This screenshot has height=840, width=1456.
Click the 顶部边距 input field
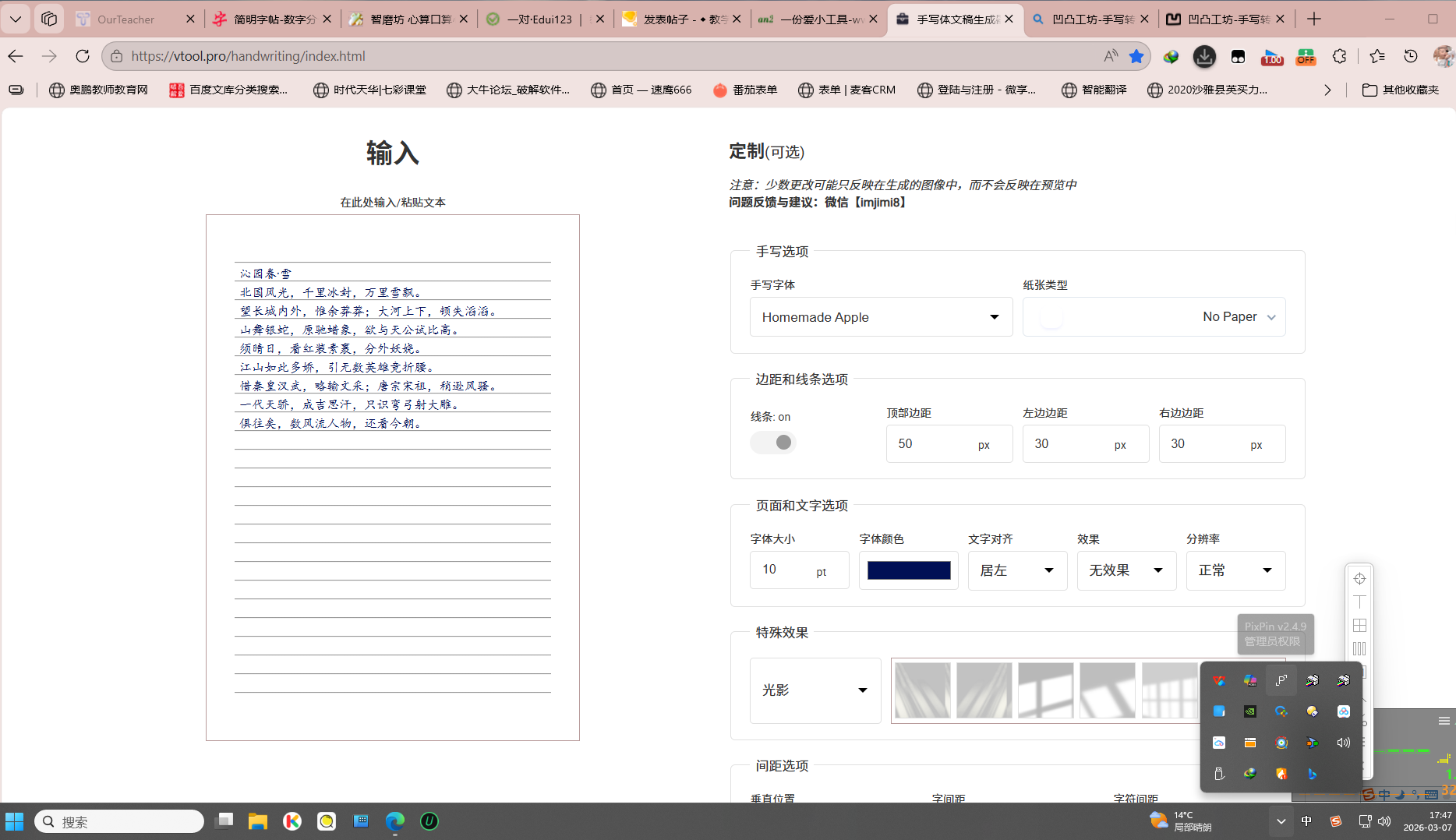pos(931,443)
